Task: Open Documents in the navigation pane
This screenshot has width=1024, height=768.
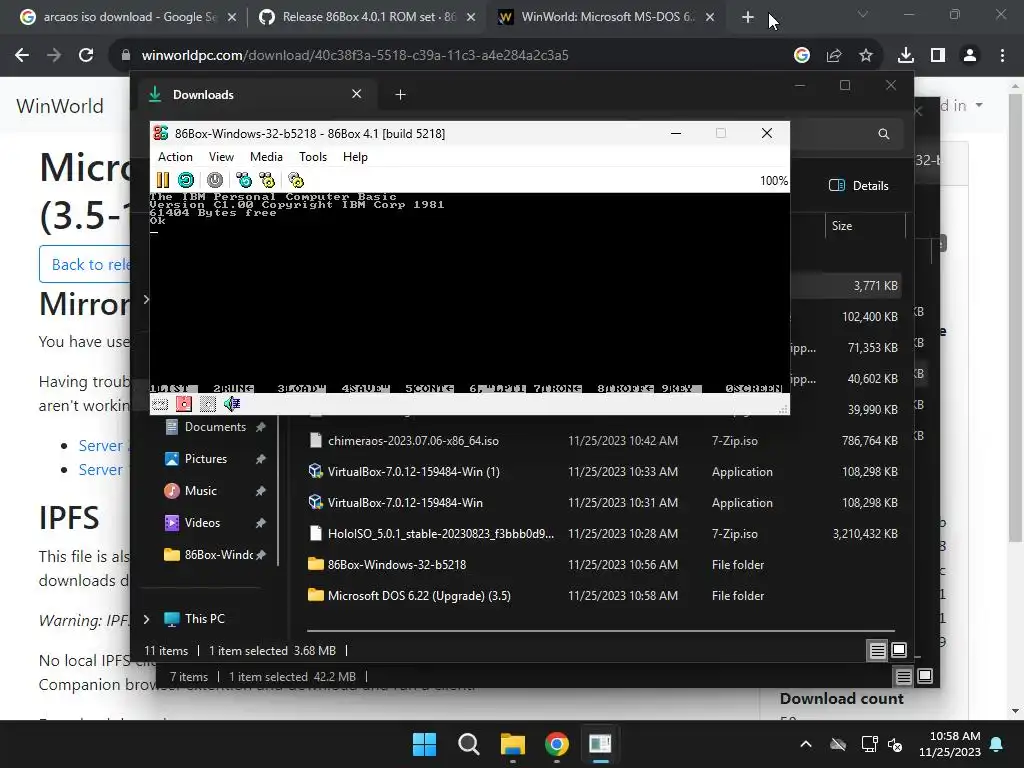Action: click(215, 427)
